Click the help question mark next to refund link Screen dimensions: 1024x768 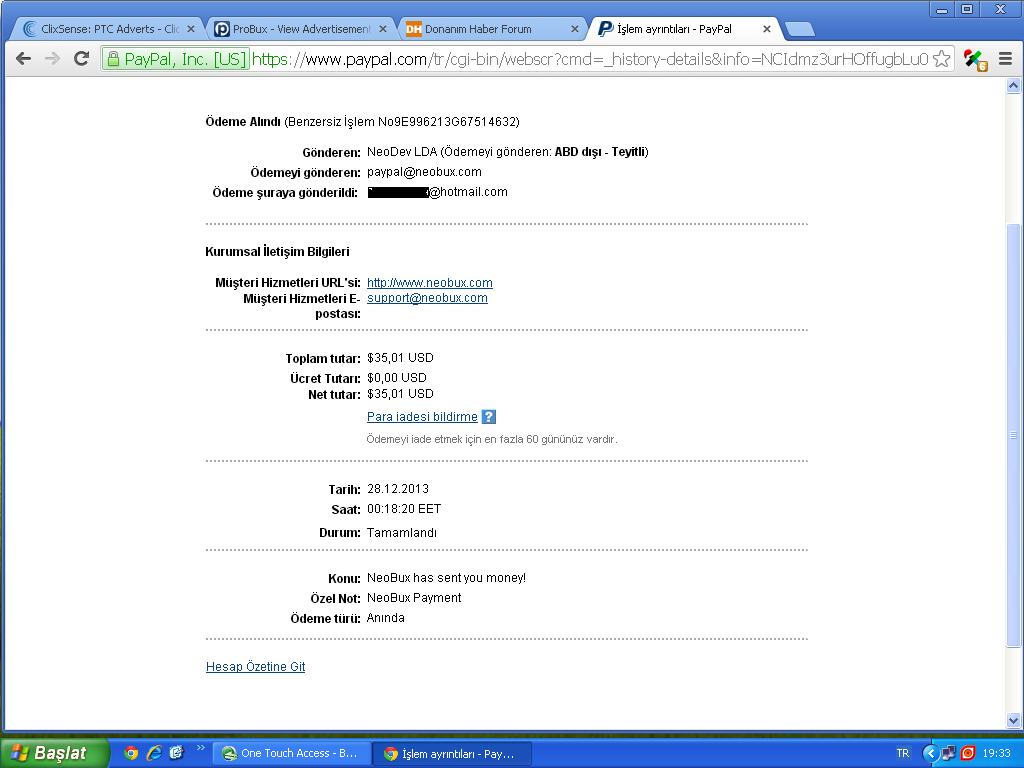(488, 417)
